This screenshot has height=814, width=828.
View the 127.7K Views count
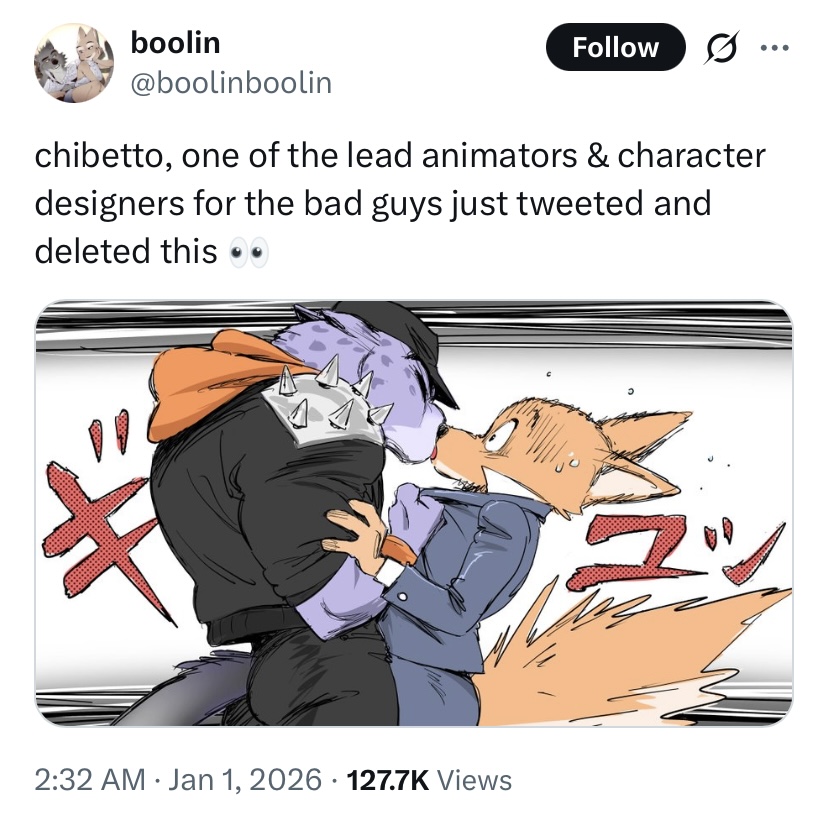pyautogui.click(x=429, y=780)
